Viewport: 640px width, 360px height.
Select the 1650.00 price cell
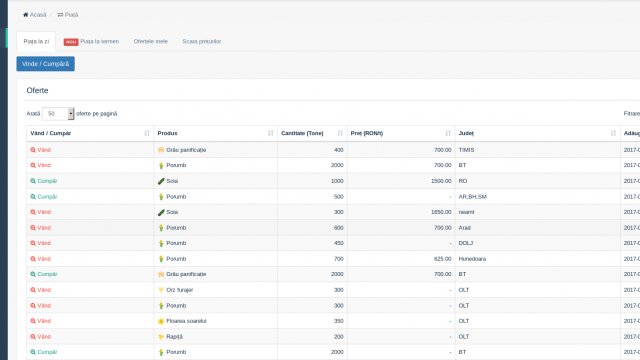coord(401,212)
